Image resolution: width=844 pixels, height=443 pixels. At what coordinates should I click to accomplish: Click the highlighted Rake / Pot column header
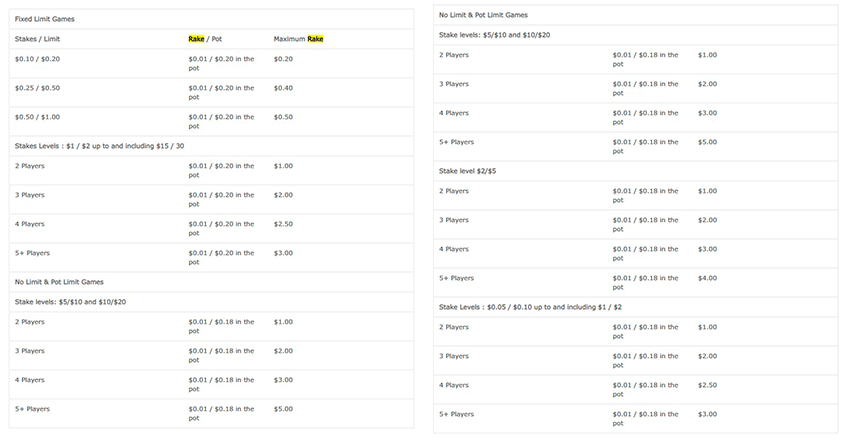click(x=205, y=39)
